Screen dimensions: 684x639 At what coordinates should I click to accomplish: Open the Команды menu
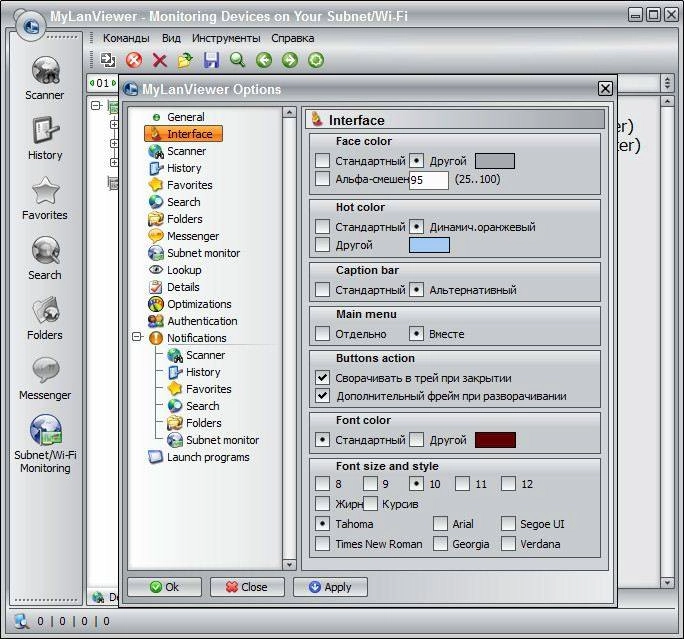[126, 38]
